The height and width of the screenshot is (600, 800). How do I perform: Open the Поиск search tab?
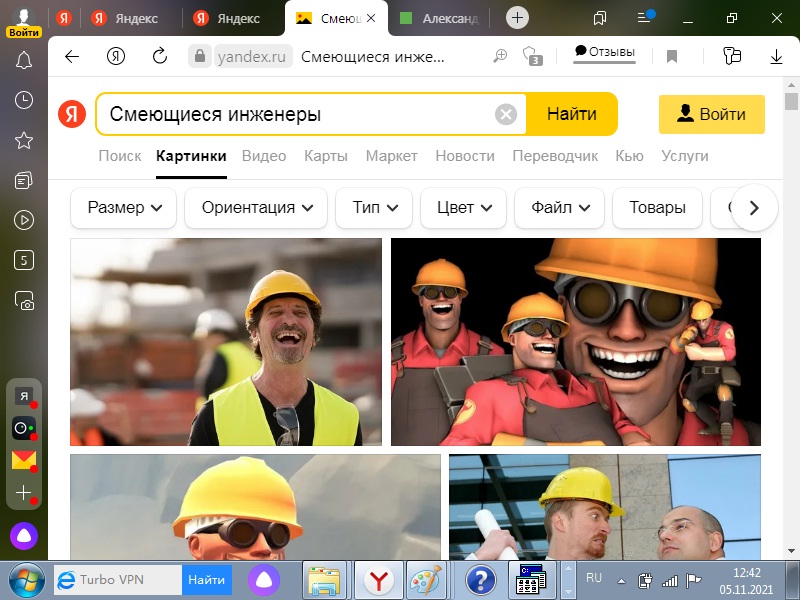click(120, 156)
